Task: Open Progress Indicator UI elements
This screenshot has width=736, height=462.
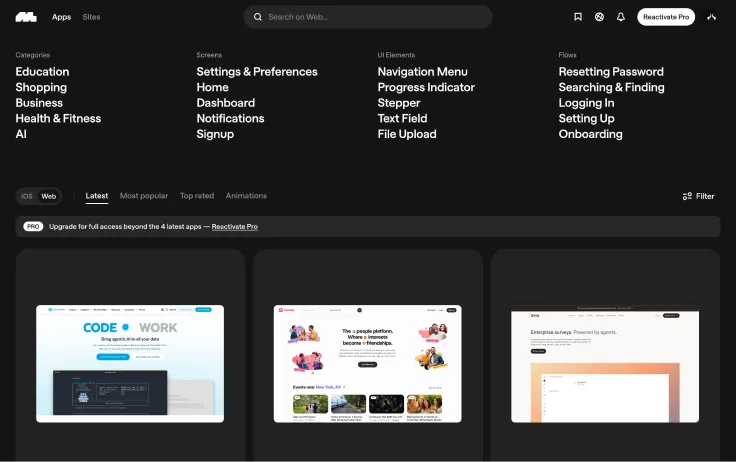Action: click(426, 87)
